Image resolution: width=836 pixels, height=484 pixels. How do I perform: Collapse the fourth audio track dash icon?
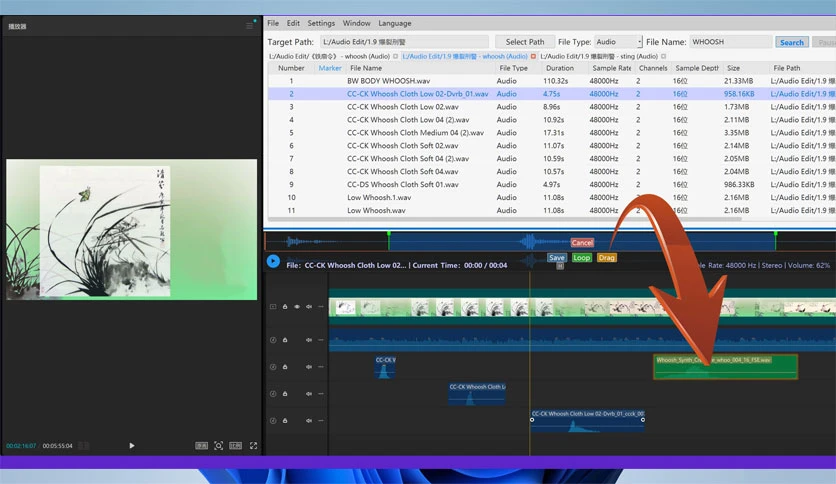pos(320,421)
